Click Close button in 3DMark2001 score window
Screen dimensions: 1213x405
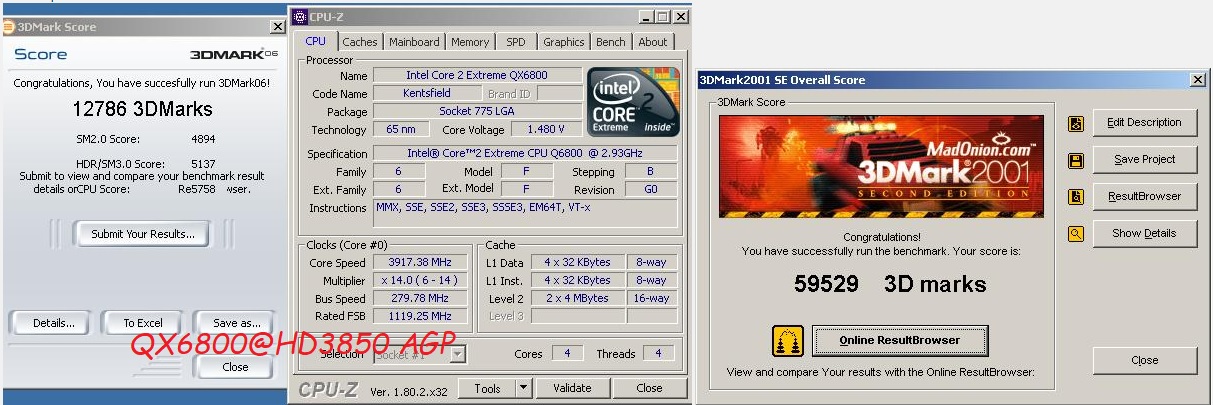[x=1144, y=360]
